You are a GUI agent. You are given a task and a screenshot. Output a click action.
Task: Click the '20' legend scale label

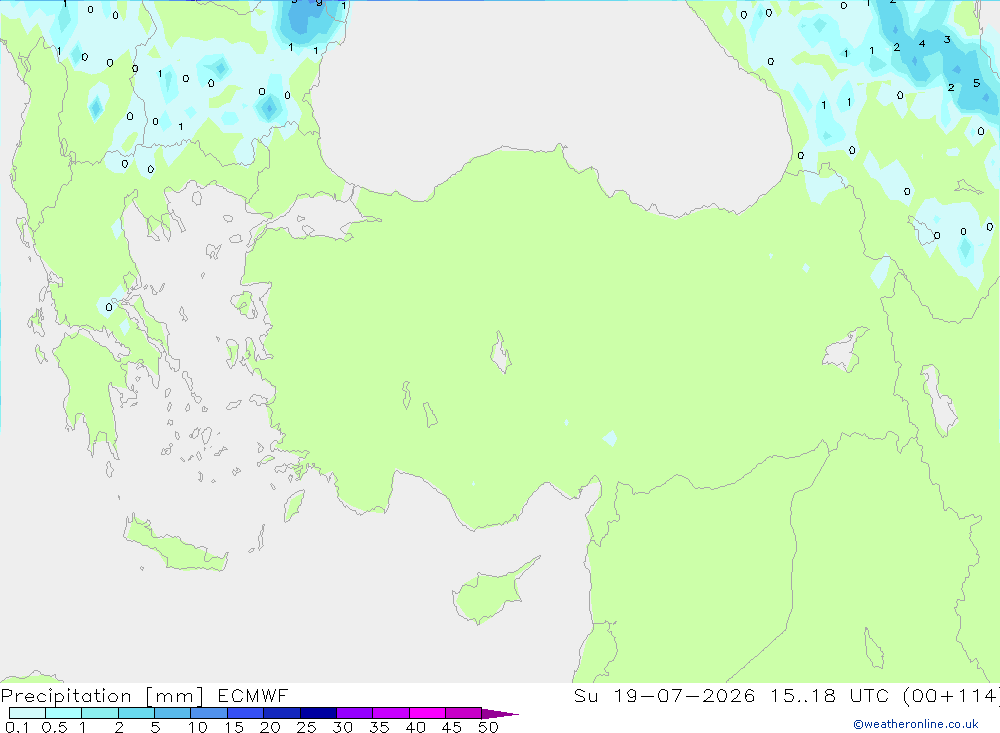270,727
